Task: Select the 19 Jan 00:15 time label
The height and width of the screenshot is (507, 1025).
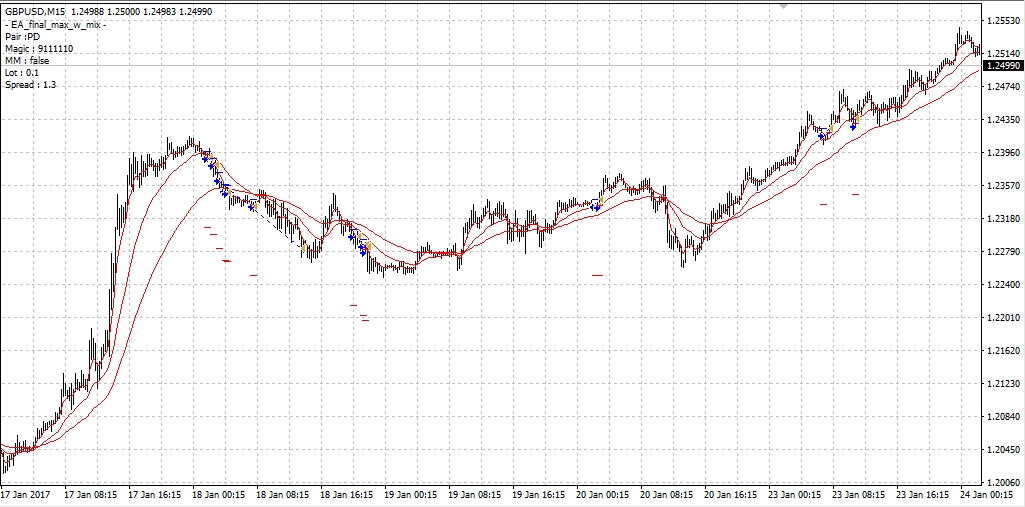Action: 415,495
